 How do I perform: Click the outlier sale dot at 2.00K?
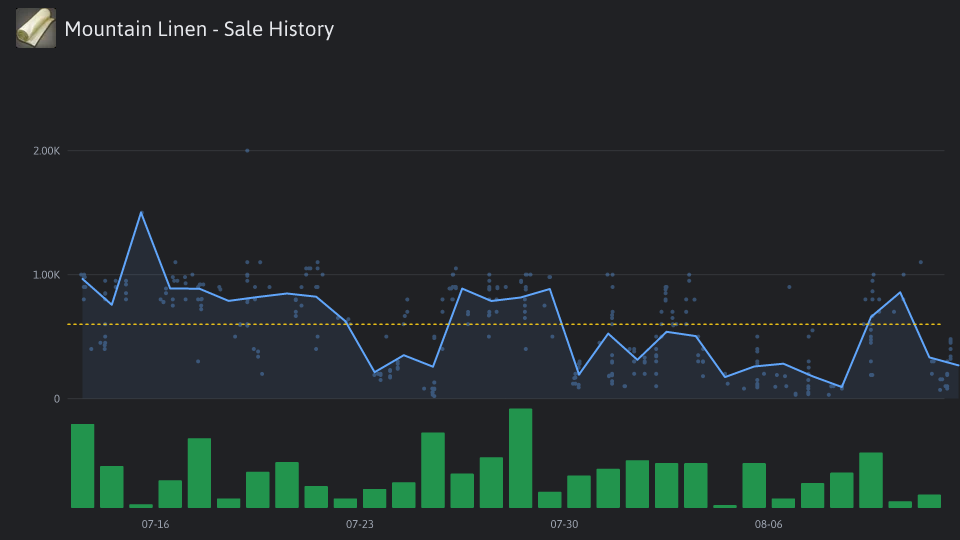(247, 151)
